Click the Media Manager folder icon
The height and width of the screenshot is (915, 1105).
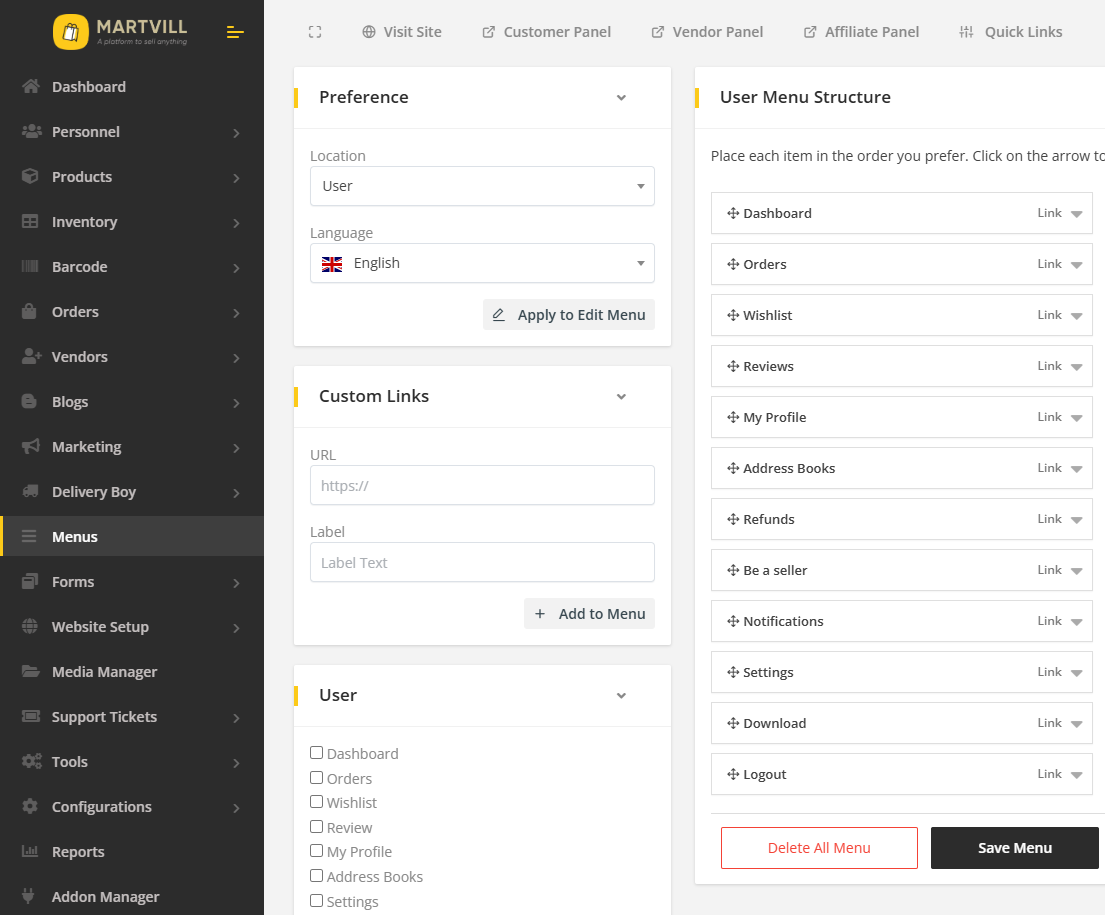point(31,672)
